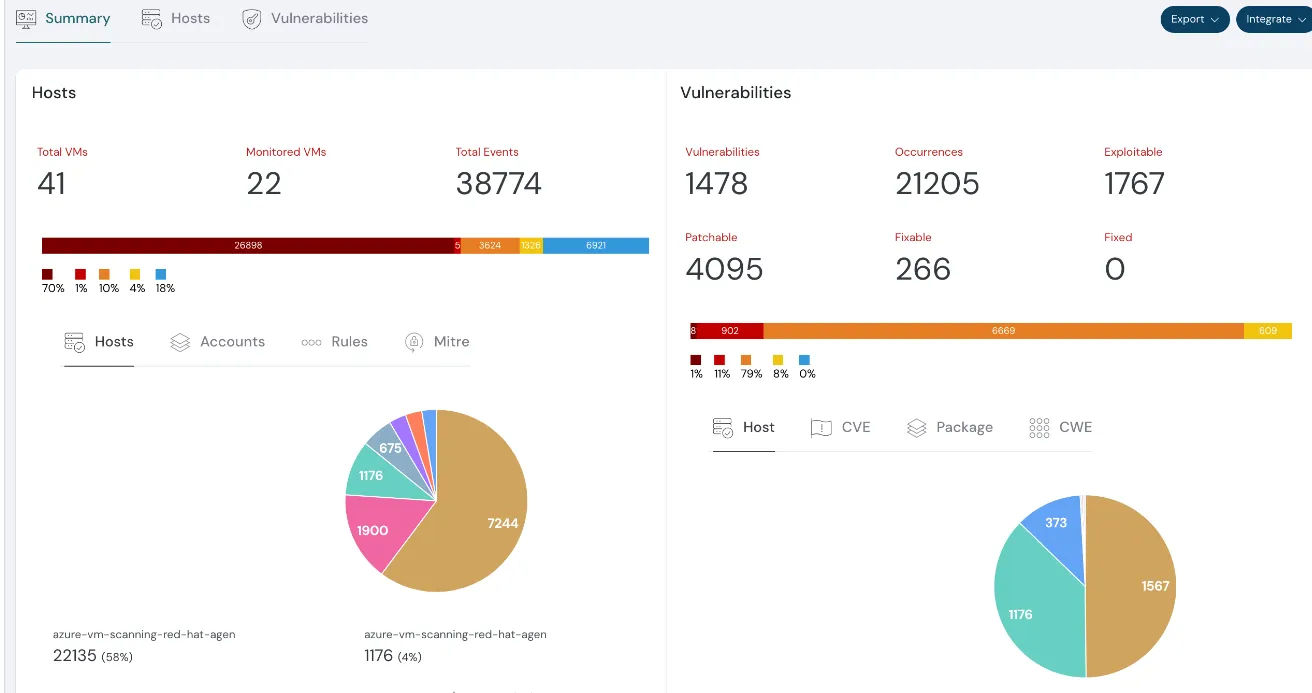Switch to the Vulnerabilities top tab
The height and width of the screenshot is (693, 1312).
318,18
